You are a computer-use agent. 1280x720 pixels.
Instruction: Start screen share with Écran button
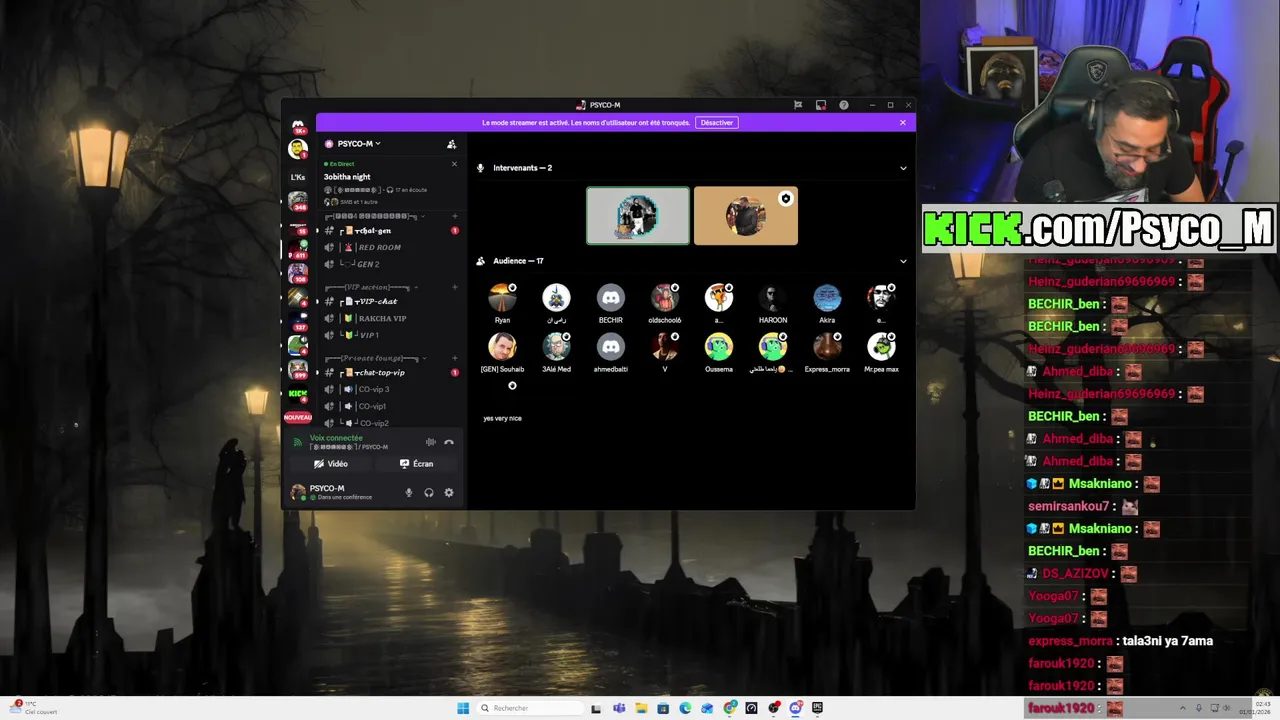coord(417,464)
